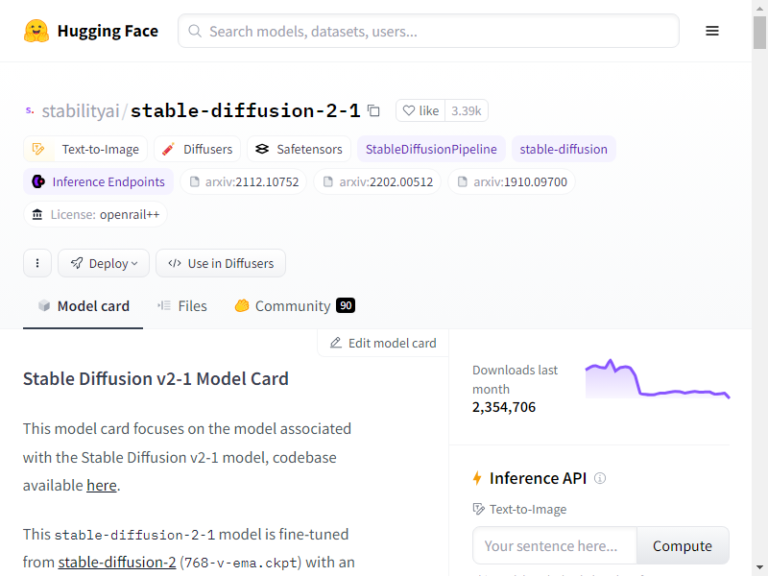Select the Safetensors tag
Image resolution: width=768 pixels, height=576 pixels.
tap(299, 149)
